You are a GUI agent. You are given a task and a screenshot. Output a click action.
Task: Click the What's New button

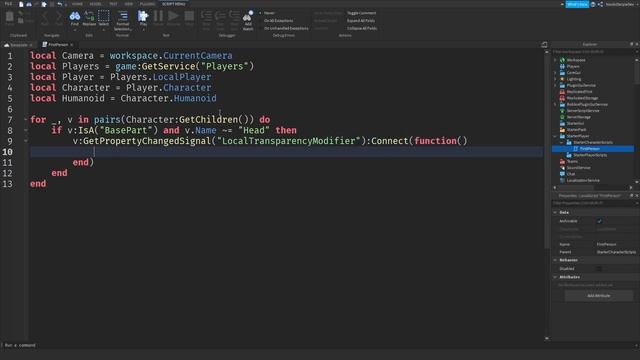[x=577, y=4]
